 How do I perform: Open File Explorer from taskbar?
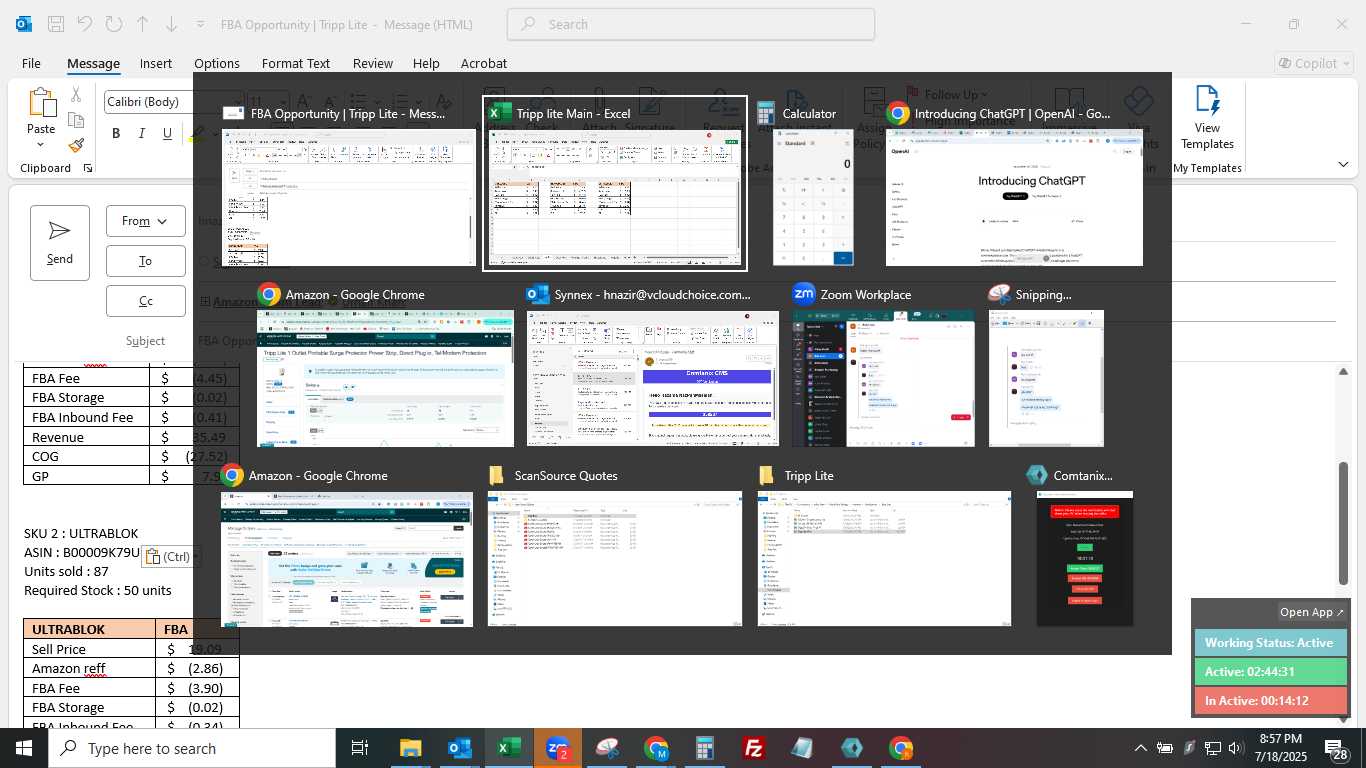pyautogui.click(x=410, y=748)
